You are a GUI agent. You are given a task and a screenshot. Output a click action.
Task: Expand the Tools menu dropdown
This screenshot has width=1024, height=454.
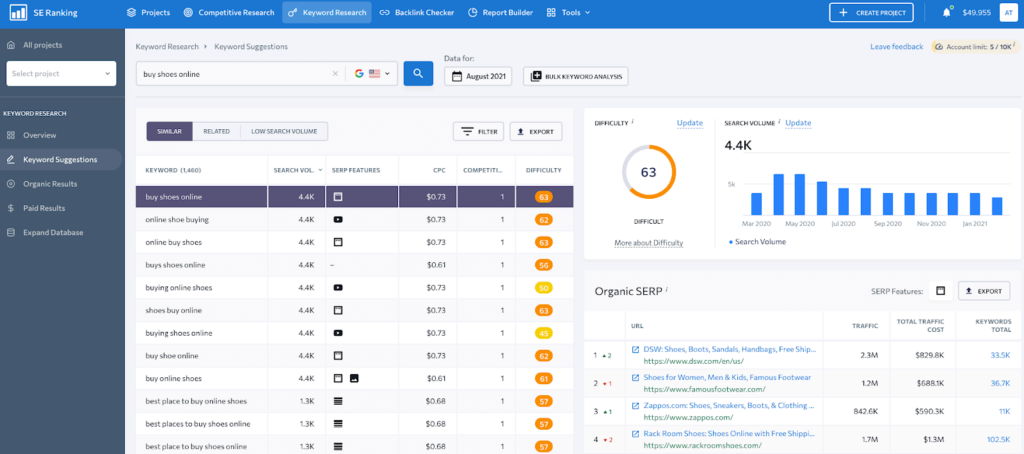pyautogui.click(x=569, y=12)
